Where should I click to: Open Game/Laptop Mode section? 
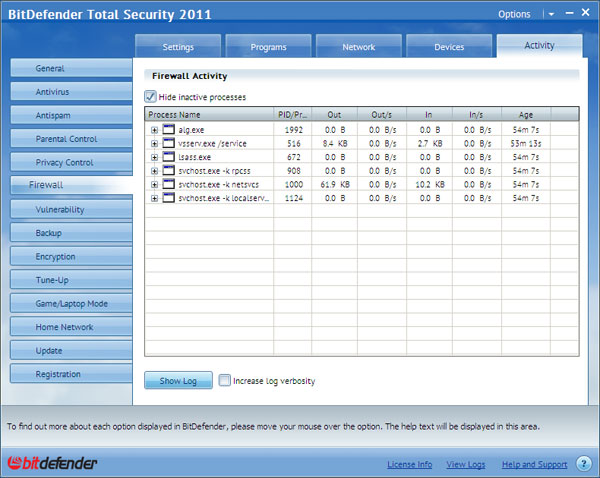point(71,303)
